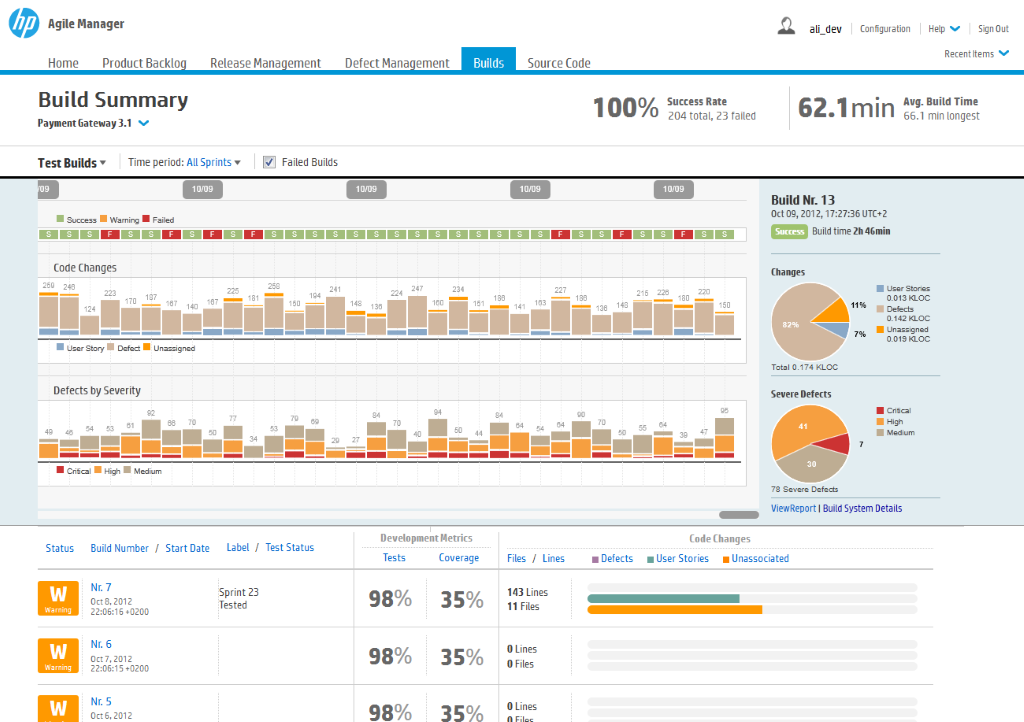Click the Warning status icon for build Nr. 6
The height and width of the screenshot is (722, 1024).
(58, 655)
